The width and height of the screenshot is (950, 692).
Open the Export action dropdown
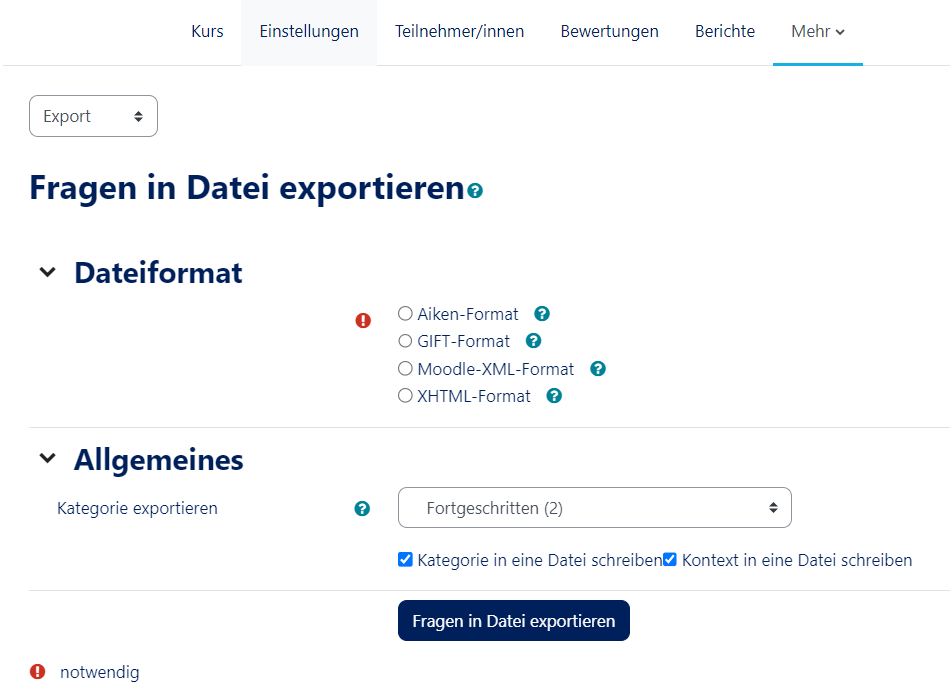click(93, 116)
